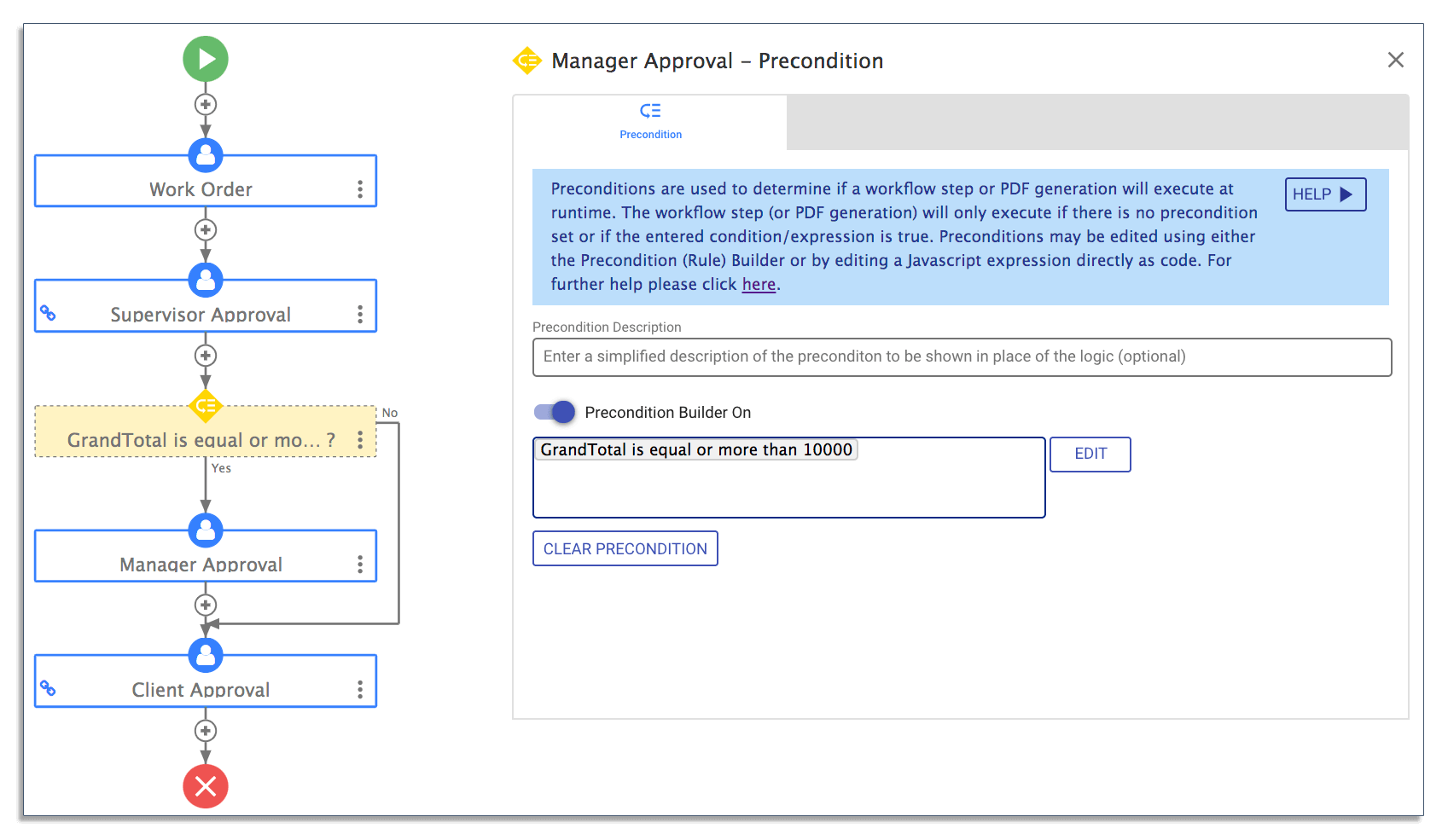Add a step after Work Order

pos(206,229)
